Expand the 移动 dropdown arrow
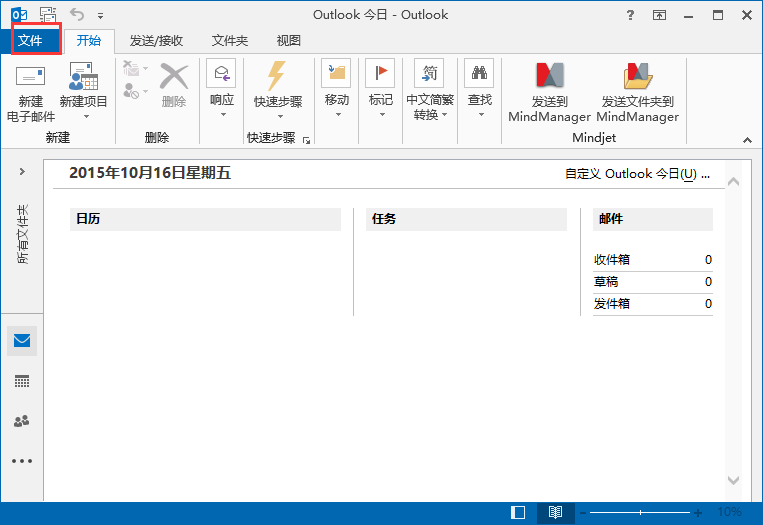 (338, 115)
